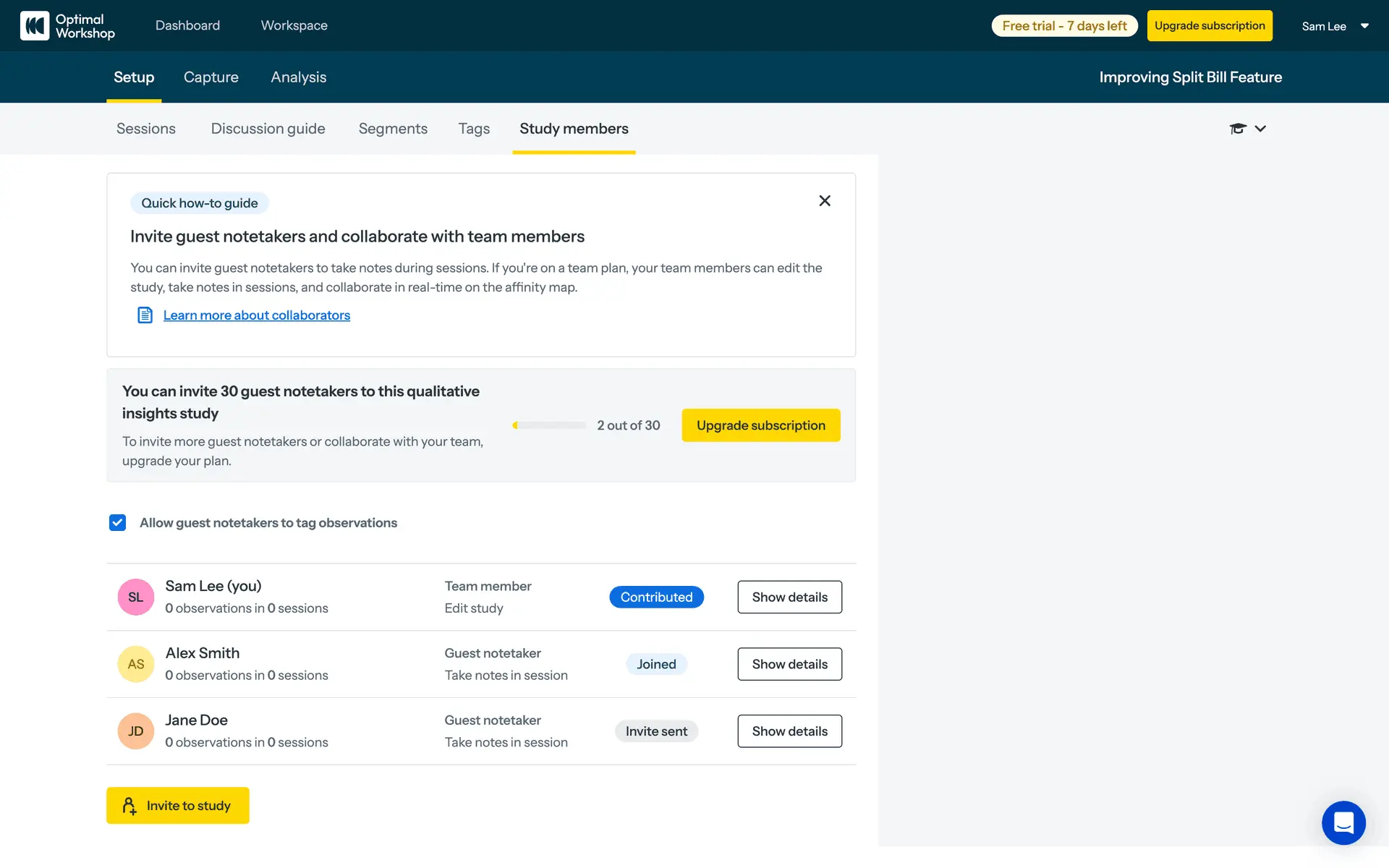Expand the chevron beside the graduation cap
This screenshot has height=868, width=1389.
(x=1260, y=129)
